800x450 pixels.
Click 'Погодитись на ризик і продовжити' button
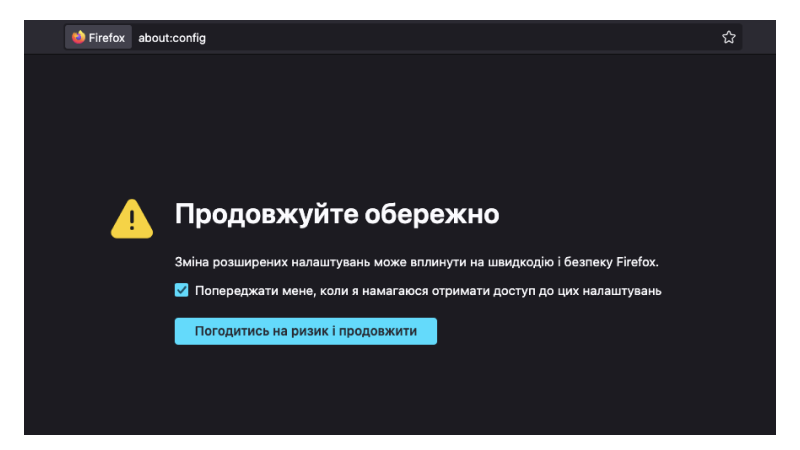[x=306, y=331]
